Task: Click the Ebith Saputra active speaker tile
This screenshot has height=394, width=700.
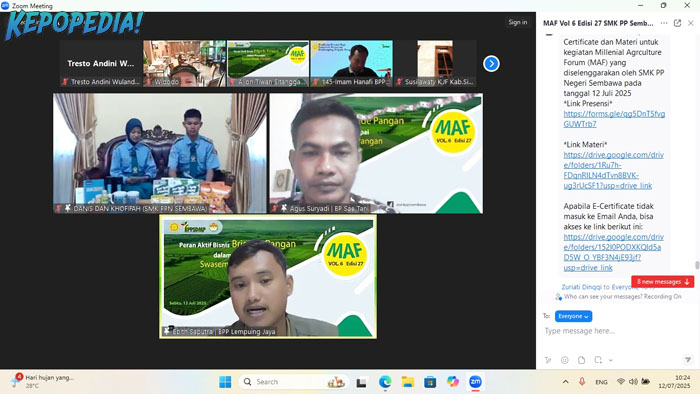Action: (268, 277)
